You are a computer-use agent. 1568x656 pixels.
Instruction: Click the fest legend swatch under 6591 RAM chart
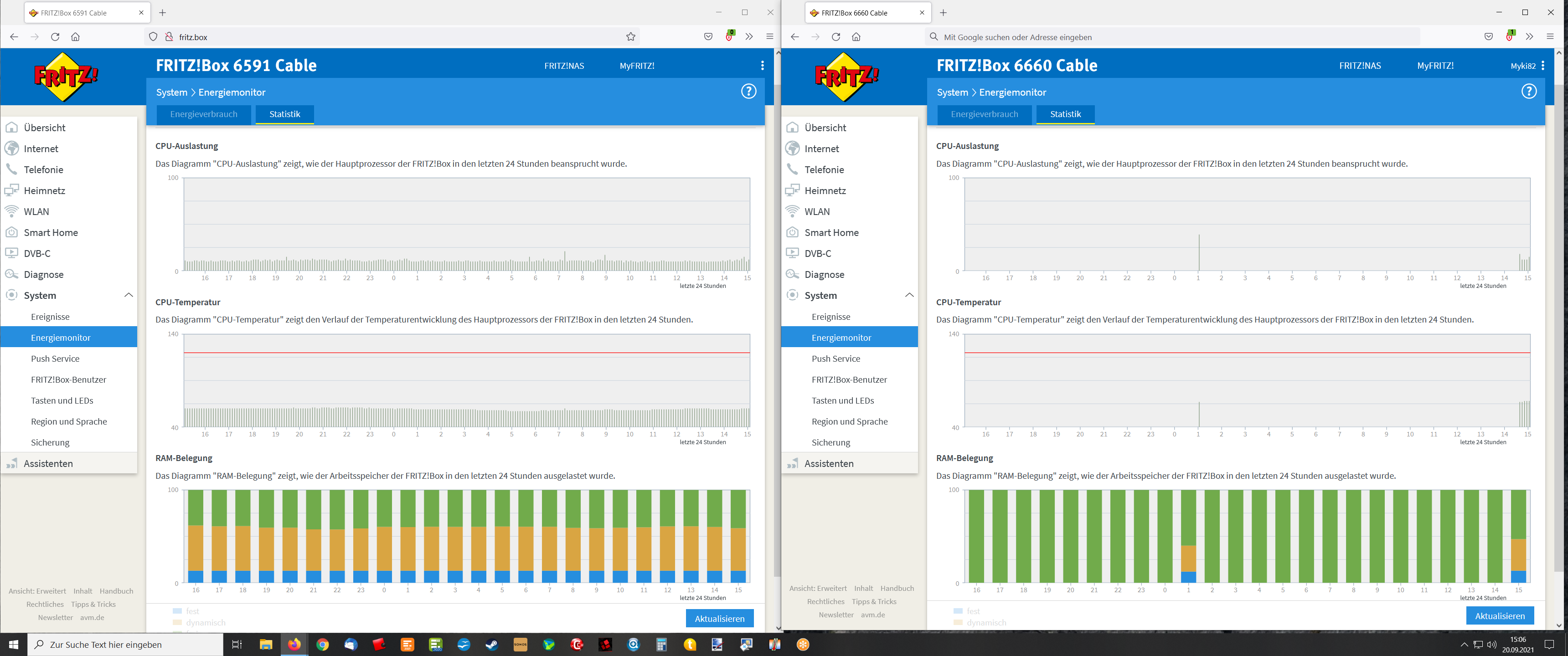click(x=177, y=611)
